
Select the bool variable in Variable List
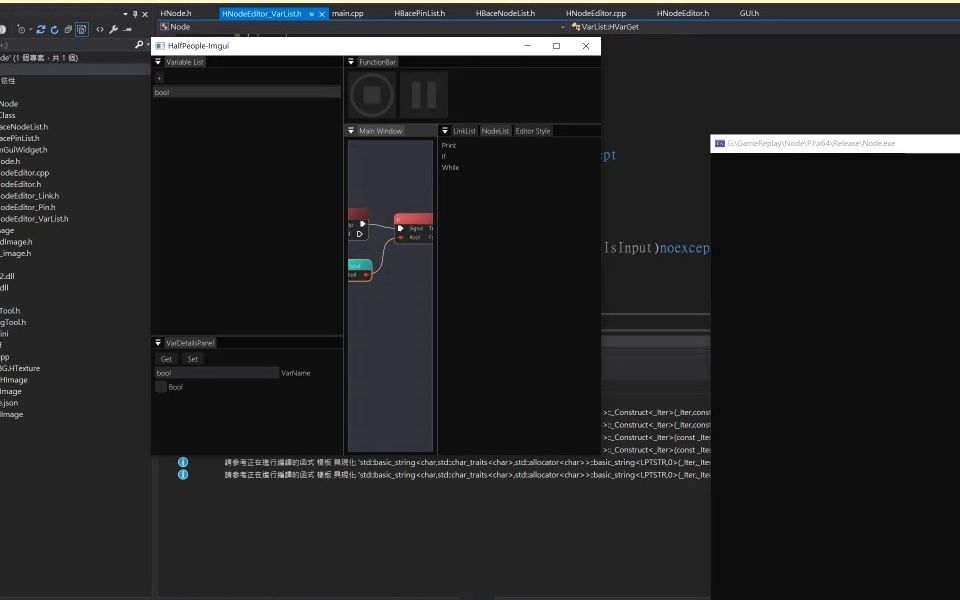click(x=247, y=92)
